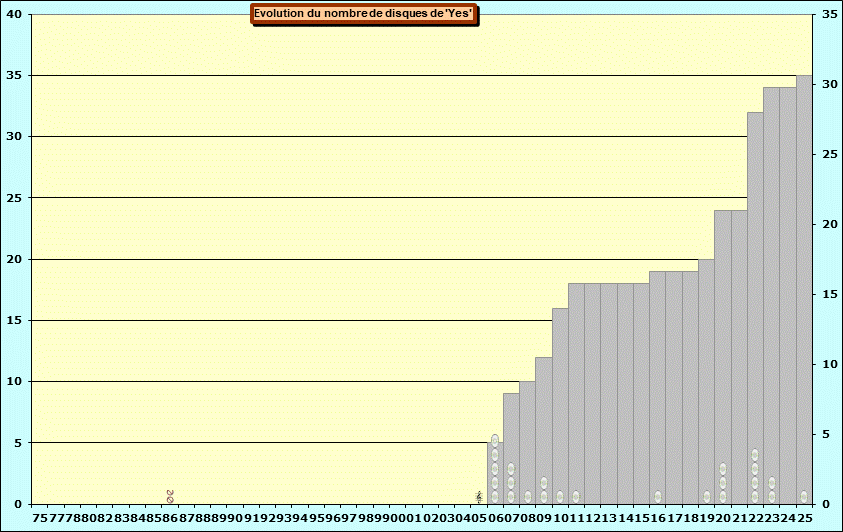Click the disc icon in the 25 bar
The height and width of the screenshot is (532, 843).
point(804,497)
